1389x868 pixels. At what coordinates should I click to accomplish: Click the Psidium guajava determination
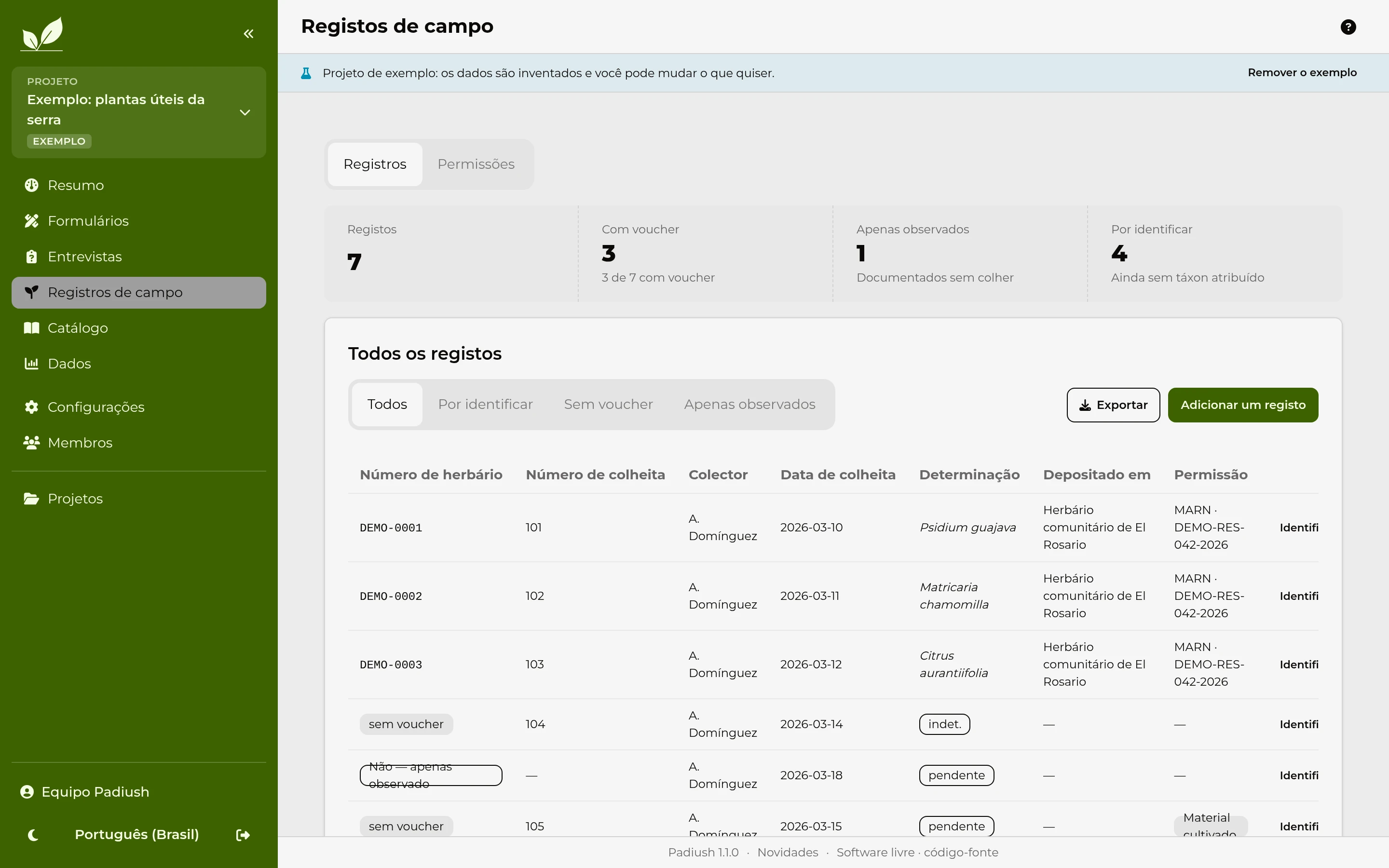tap(967, 528)
